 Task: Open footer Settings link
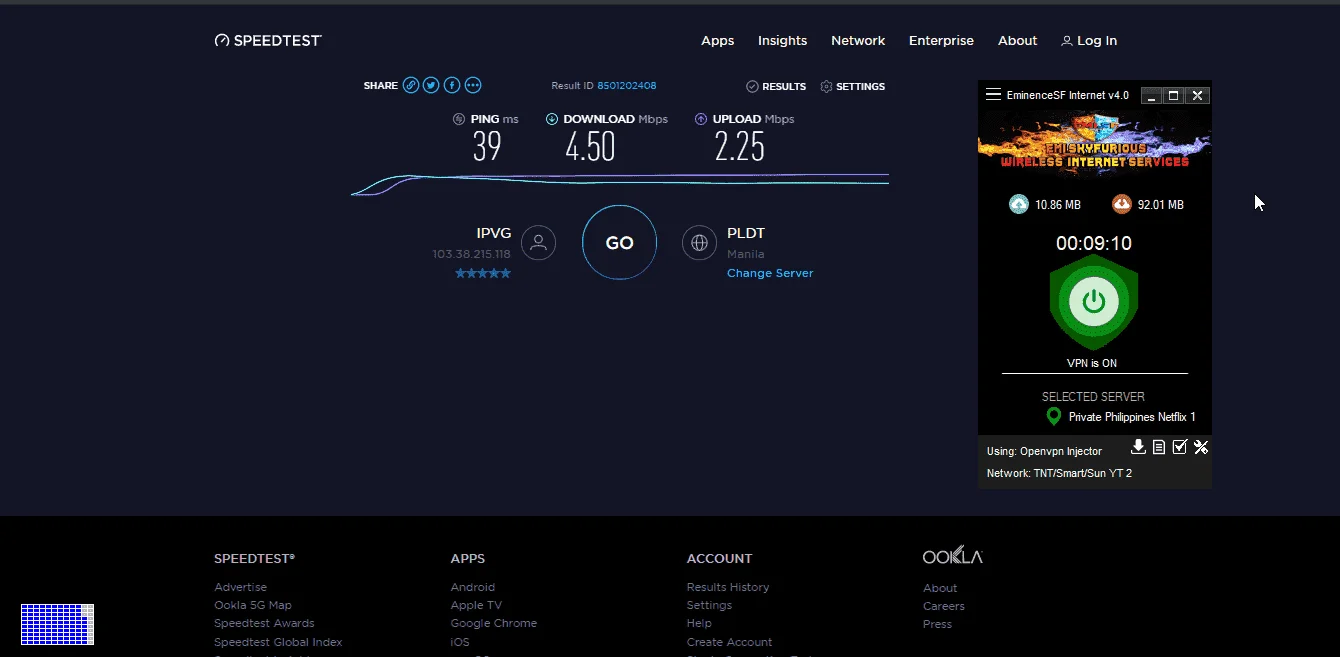(709, 605)
